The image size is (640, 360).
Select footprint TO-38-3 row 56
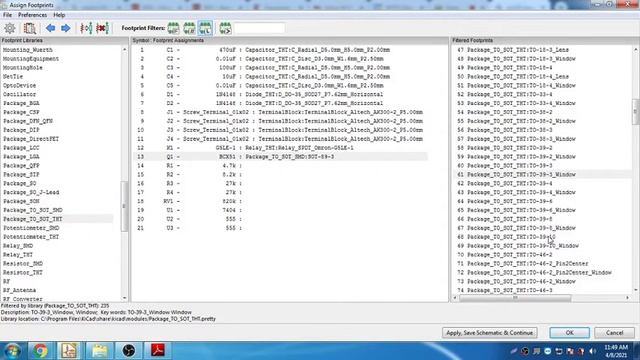click(x=542, y=130)
